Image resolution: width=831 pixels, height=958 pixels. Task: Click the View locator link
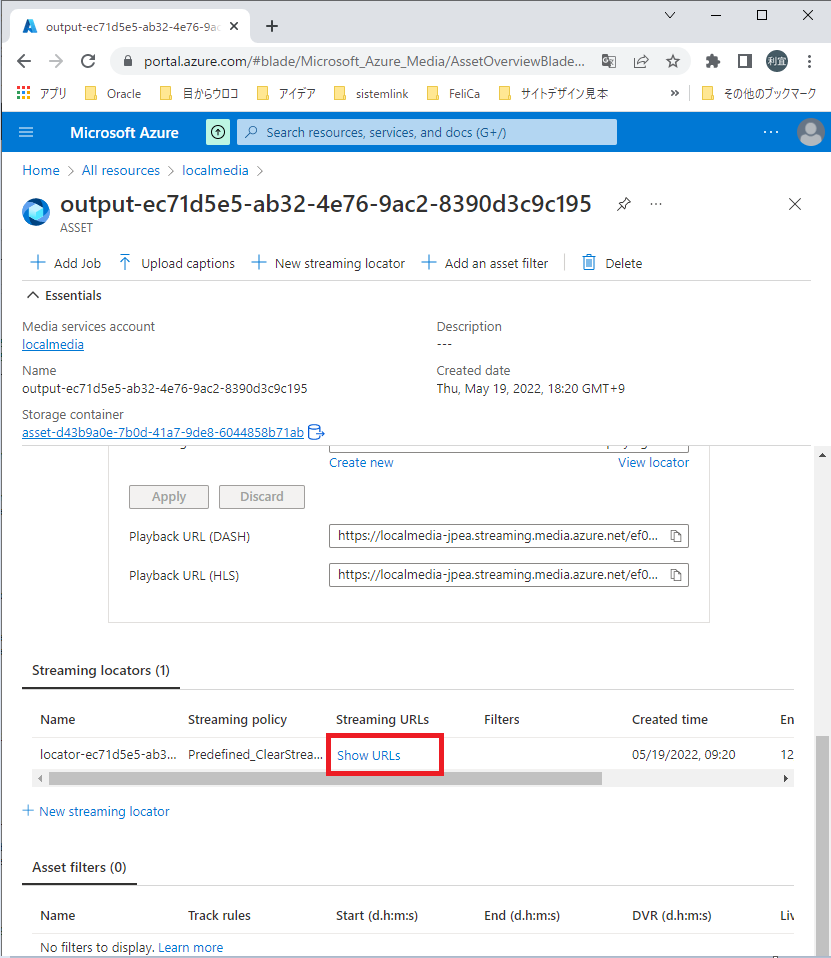(653, 463)
